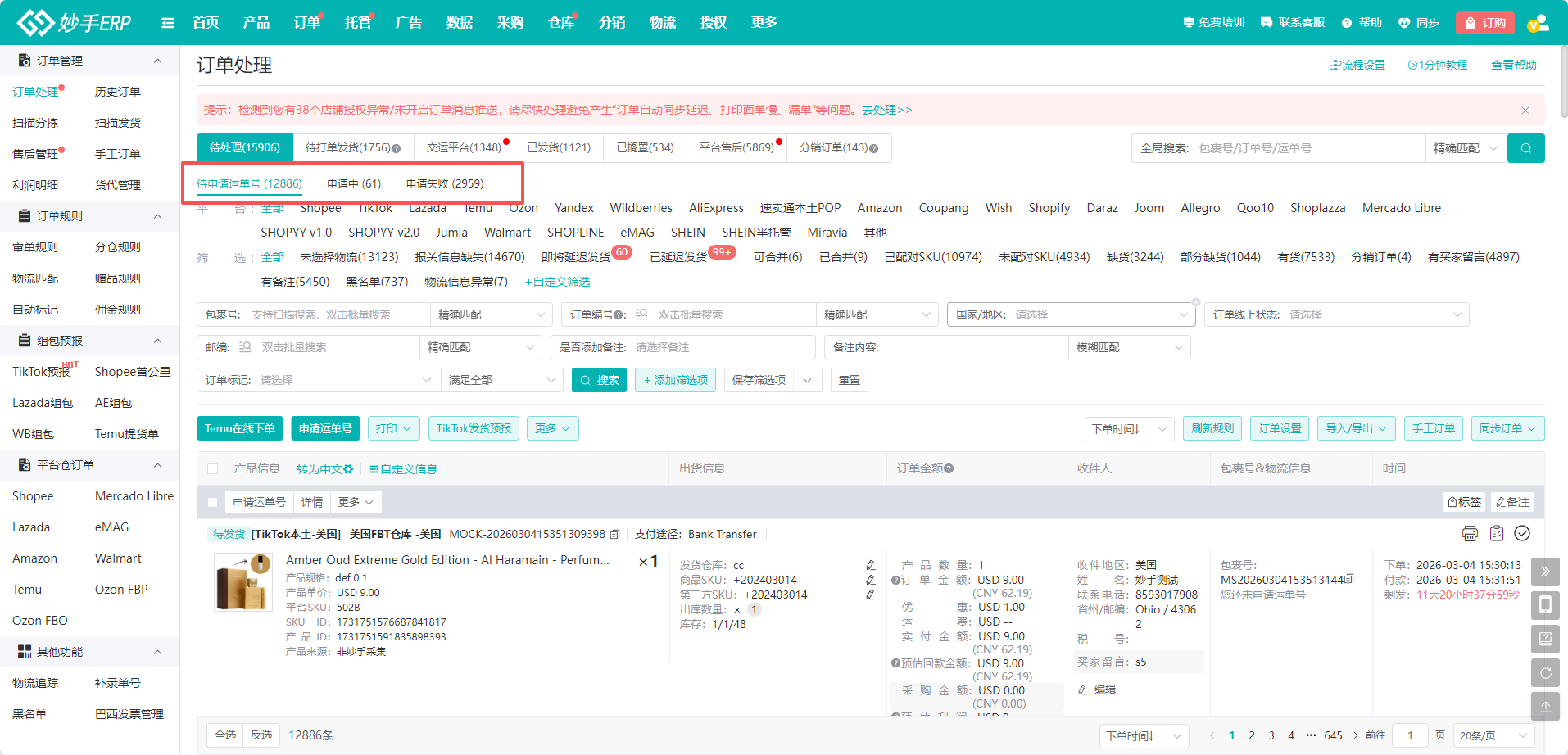Click the teal 搜索 search button

[x=599, y=380]
